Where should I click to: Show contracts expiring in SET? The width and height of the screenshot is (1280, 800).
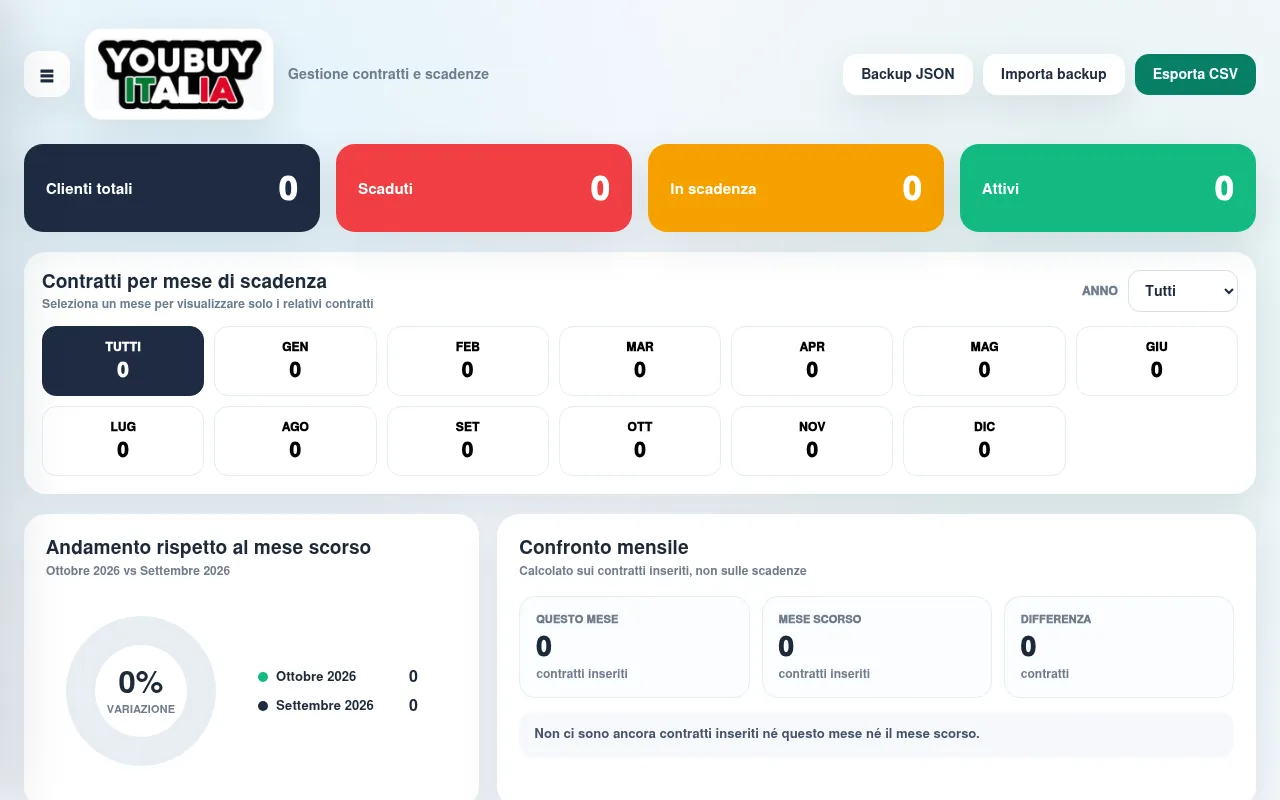pos(468,441)
